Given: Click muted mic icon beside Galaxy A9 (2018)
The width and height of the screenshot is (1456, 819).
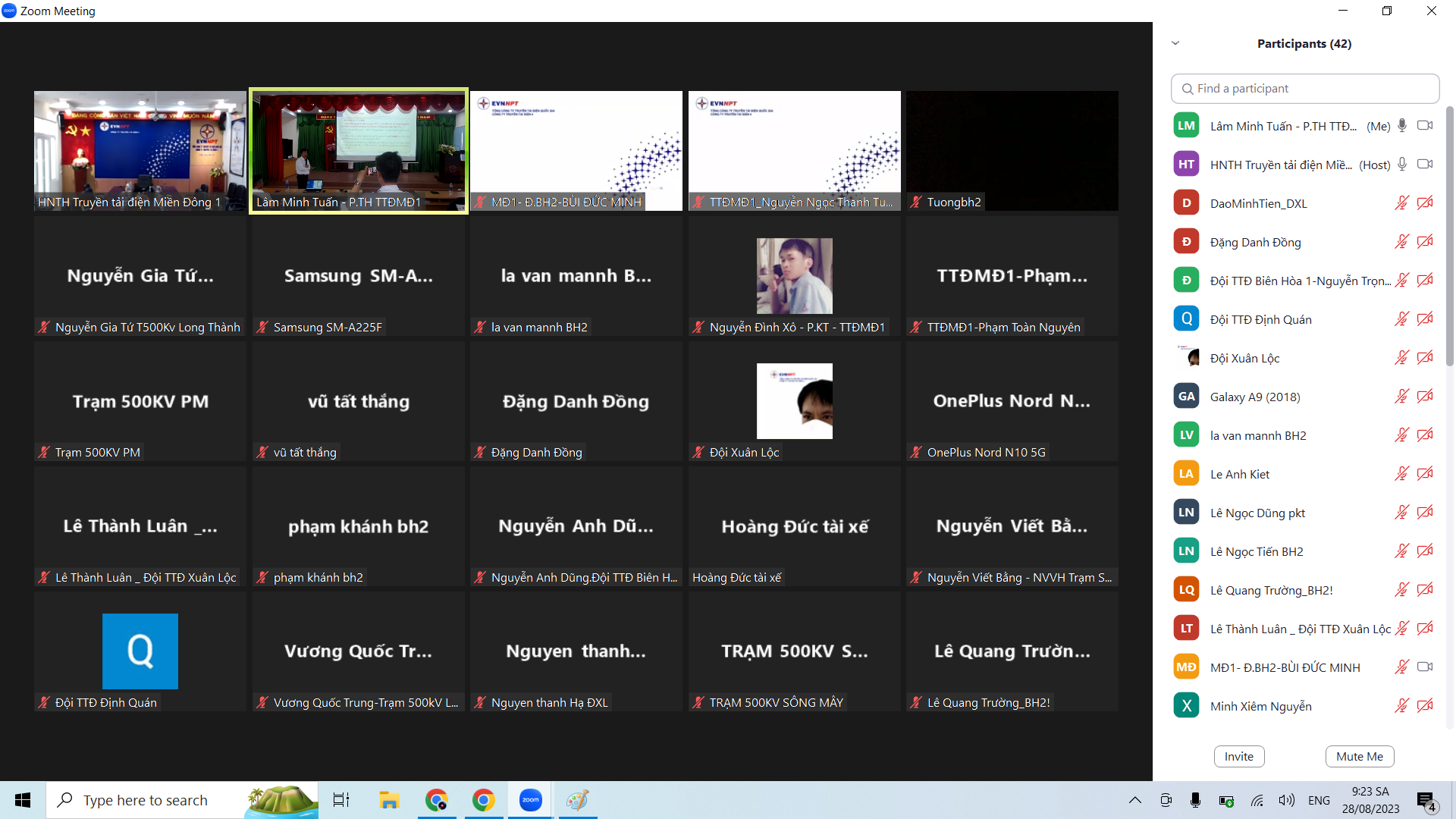Looking at the screenshot, I should 1401,397.
